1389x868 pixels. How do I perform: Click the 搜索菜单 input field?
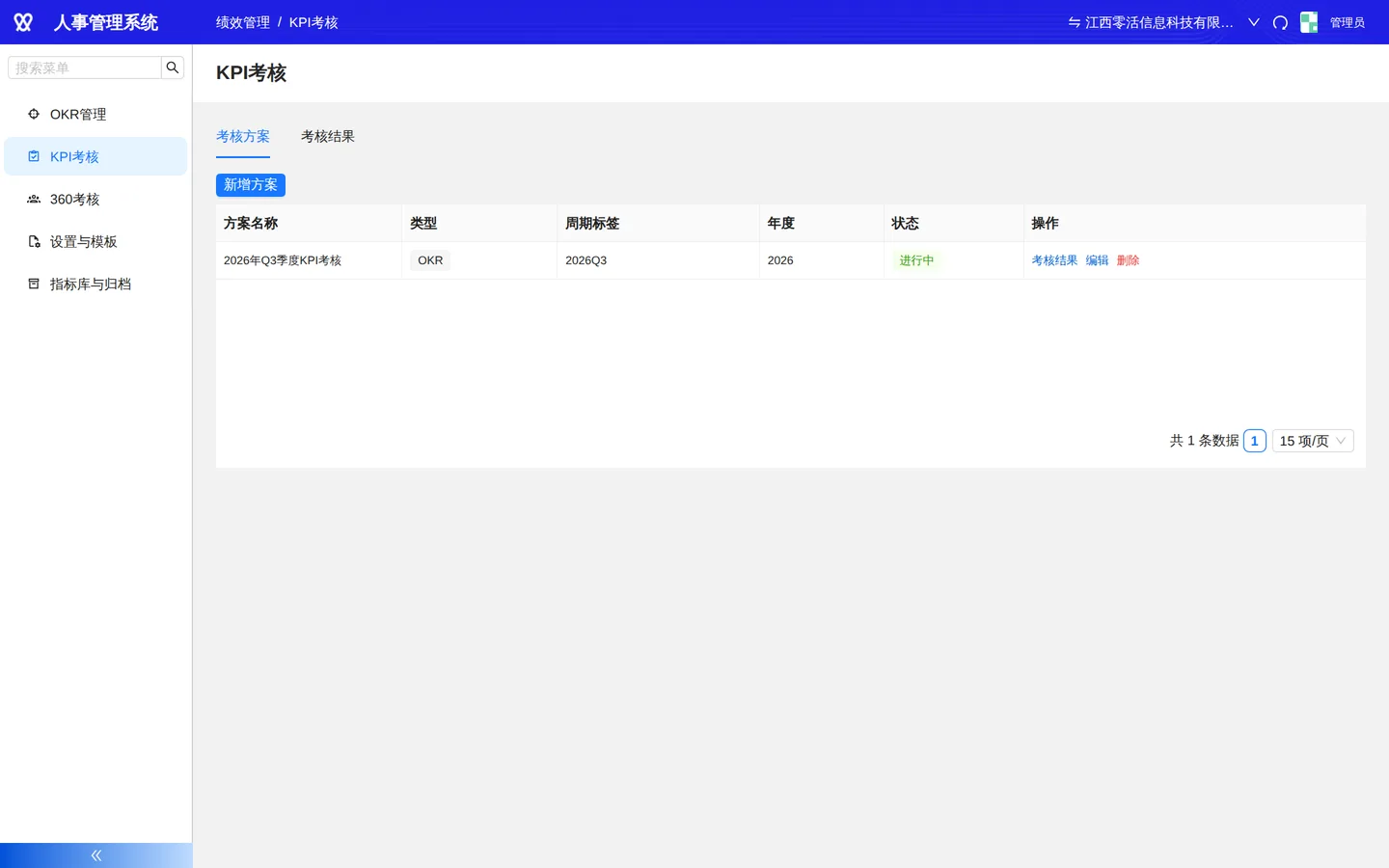(85, 68)
